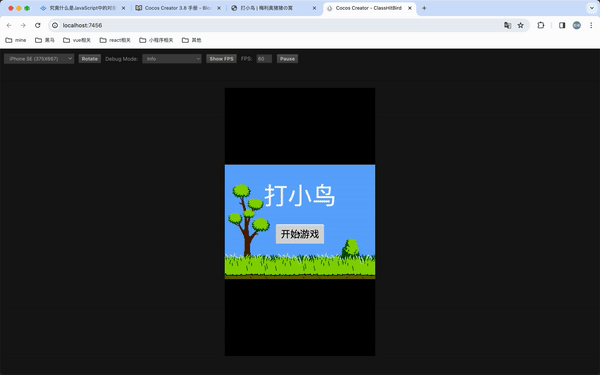Open the 其他 bookmarks folder

click(x=191, y=40)
